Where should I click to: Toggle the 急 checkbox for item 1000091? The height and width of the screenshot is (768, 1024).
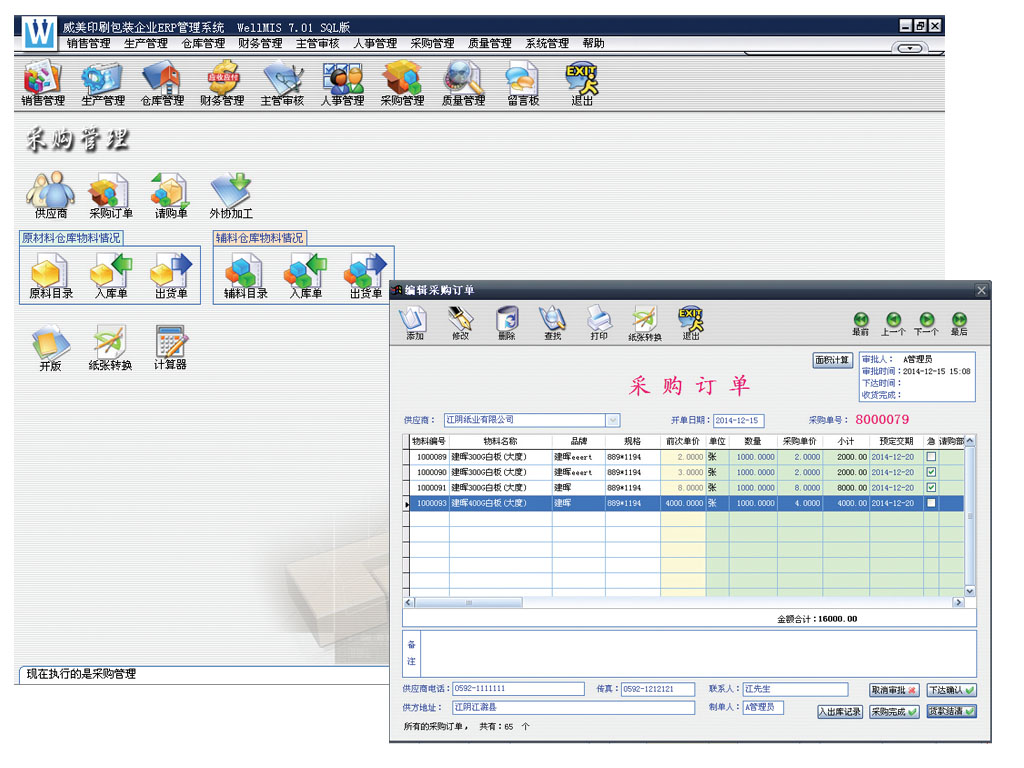pos(931,487)
